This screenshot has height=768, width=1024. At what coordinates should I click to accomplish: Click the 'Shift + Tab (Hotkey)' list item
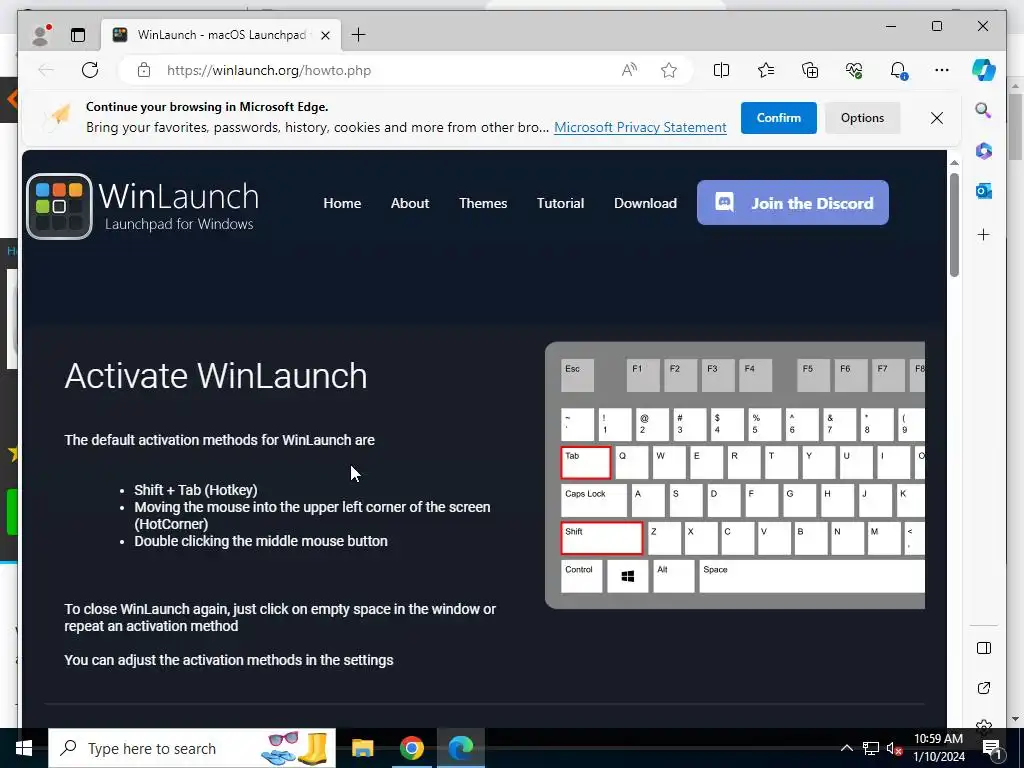196,490
